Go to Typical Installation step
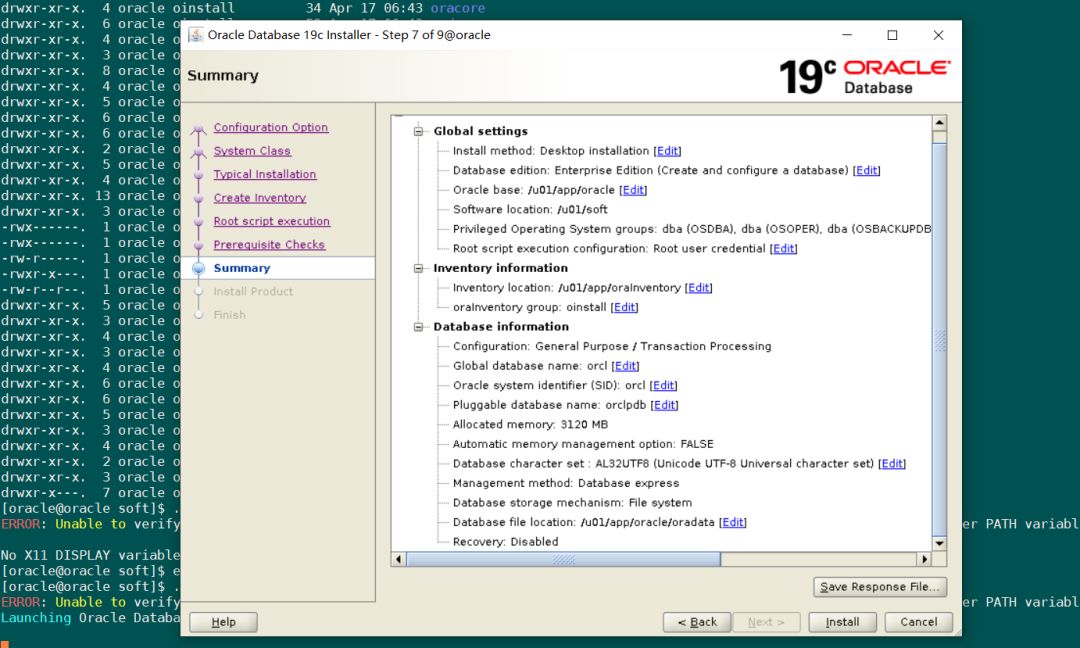Viewport: 1080px width, 648px height. [x=264, y=174]
